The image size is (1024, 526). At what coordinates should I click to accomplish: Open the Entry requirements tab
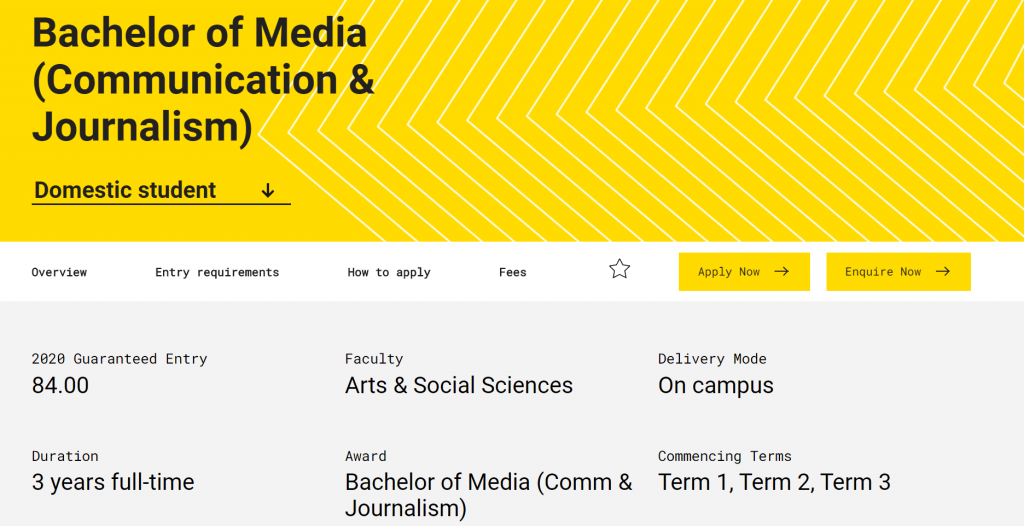[217, 272]
